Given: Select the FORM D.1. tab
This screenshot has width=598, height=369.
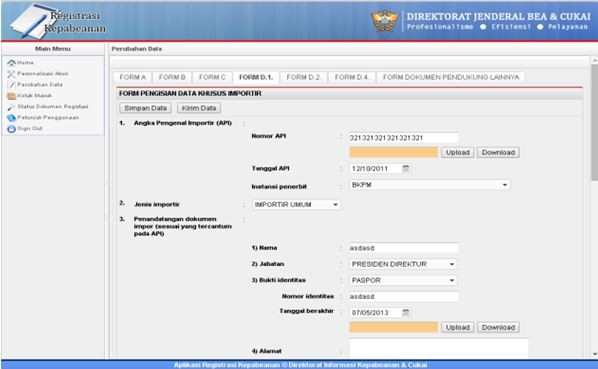Looking at the screenshot, I should click(256, 77).
